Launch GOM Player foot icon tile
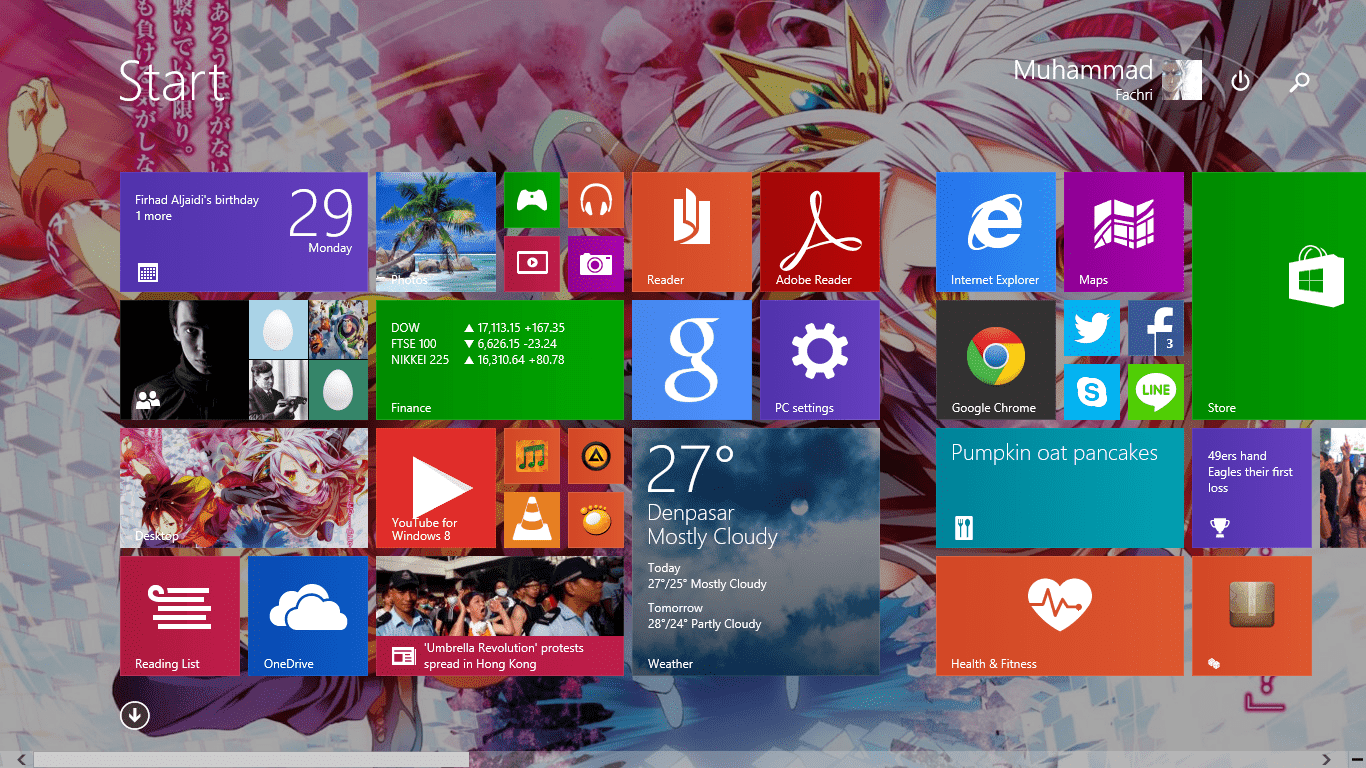Viewport: 1366px width, 768px height. coord(595,520)
